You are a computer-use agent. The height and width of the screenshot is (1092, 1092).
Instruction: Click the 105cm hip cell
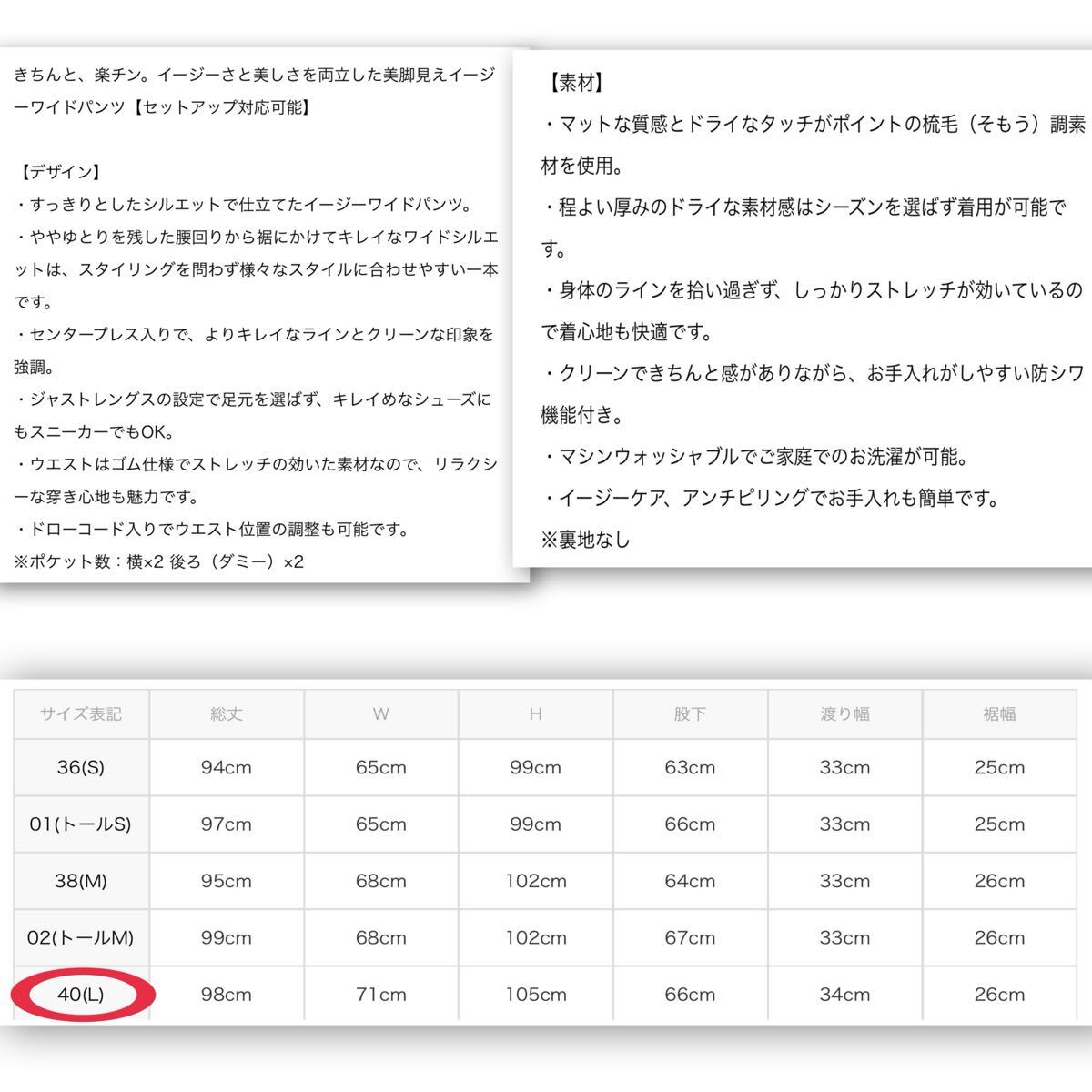[535, 995]
